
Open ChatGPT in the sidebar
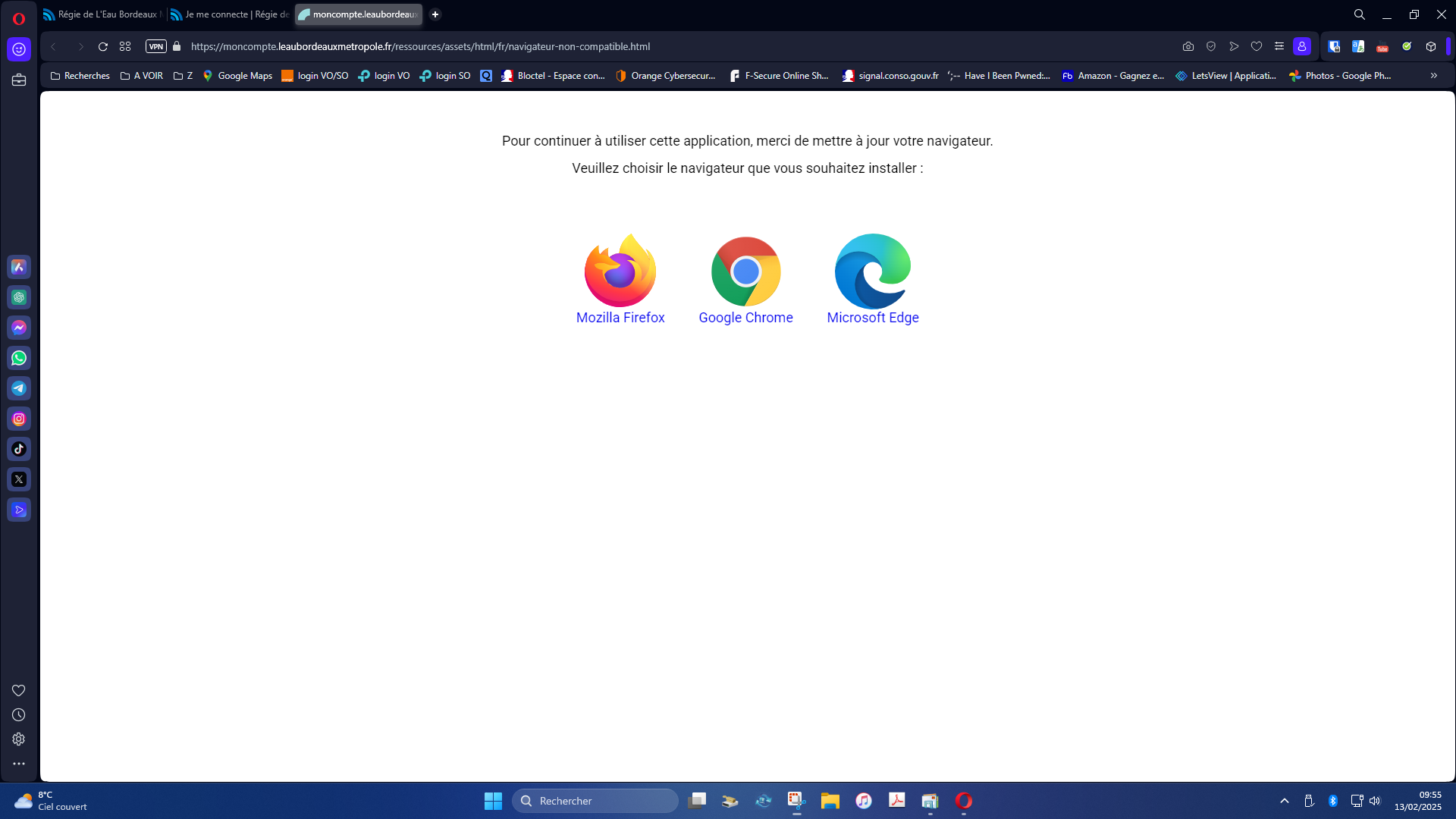[19, 297]
